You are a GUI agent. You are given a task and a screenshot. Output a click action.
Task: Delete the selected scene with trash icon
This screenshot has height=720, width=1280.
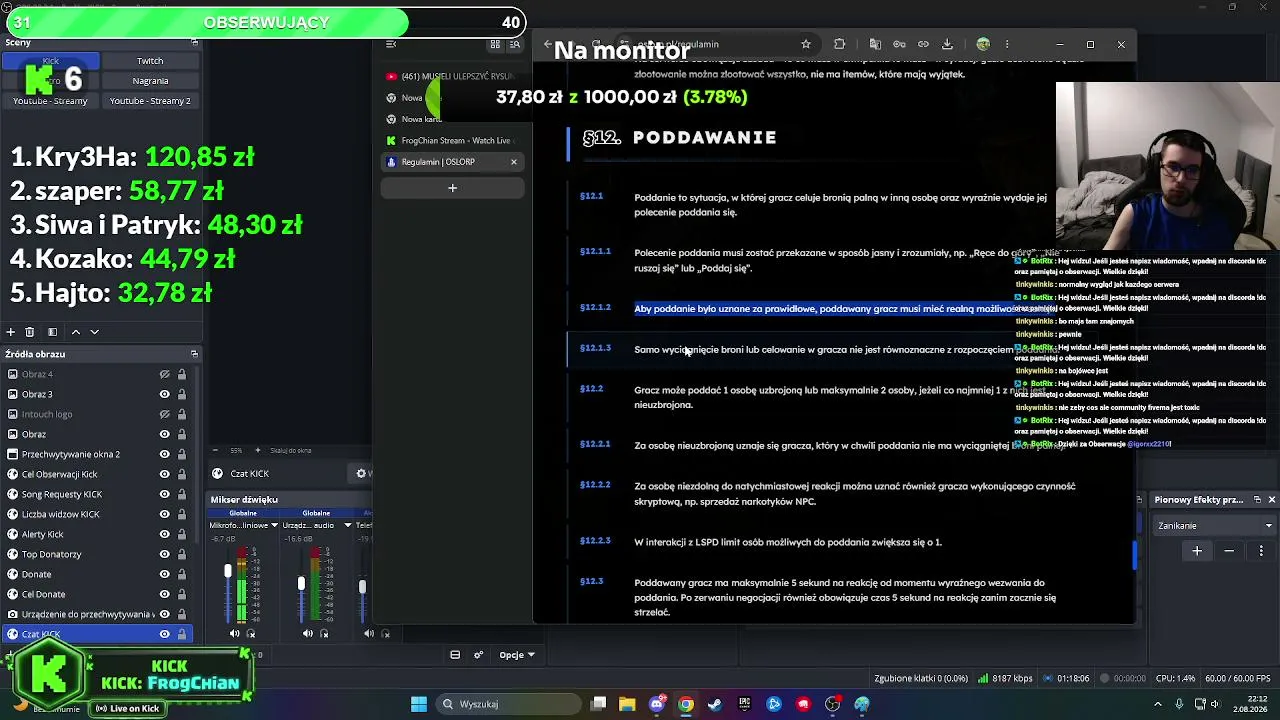coord(30,332)
